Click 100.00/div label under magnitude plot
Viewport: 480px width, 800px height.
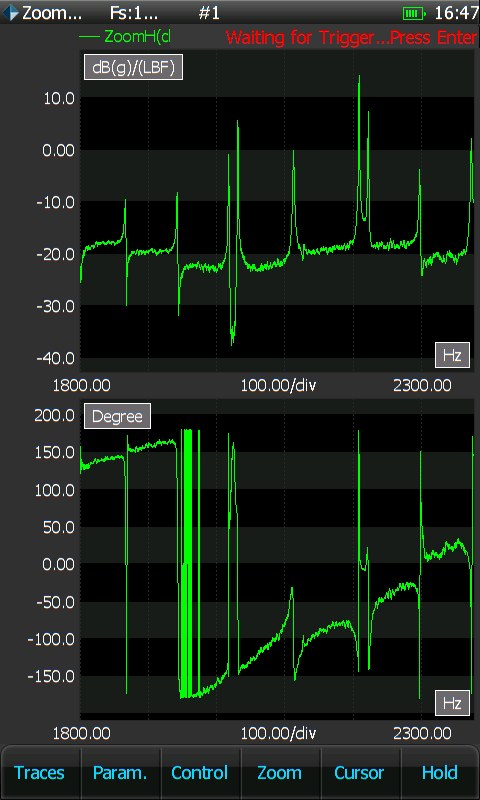pos(279,385)
